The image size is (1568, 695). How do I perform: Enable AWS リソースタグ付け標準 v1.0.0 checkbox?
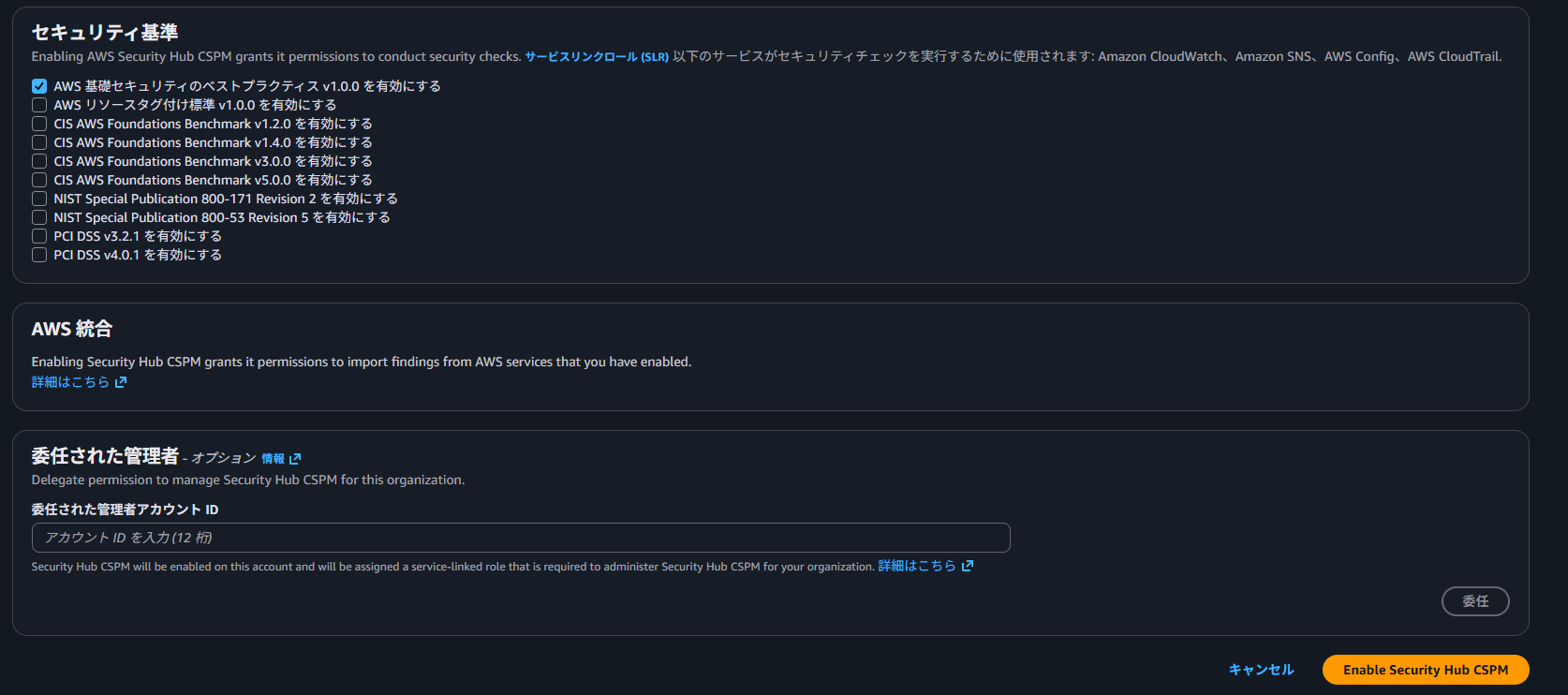coord(39,105)
